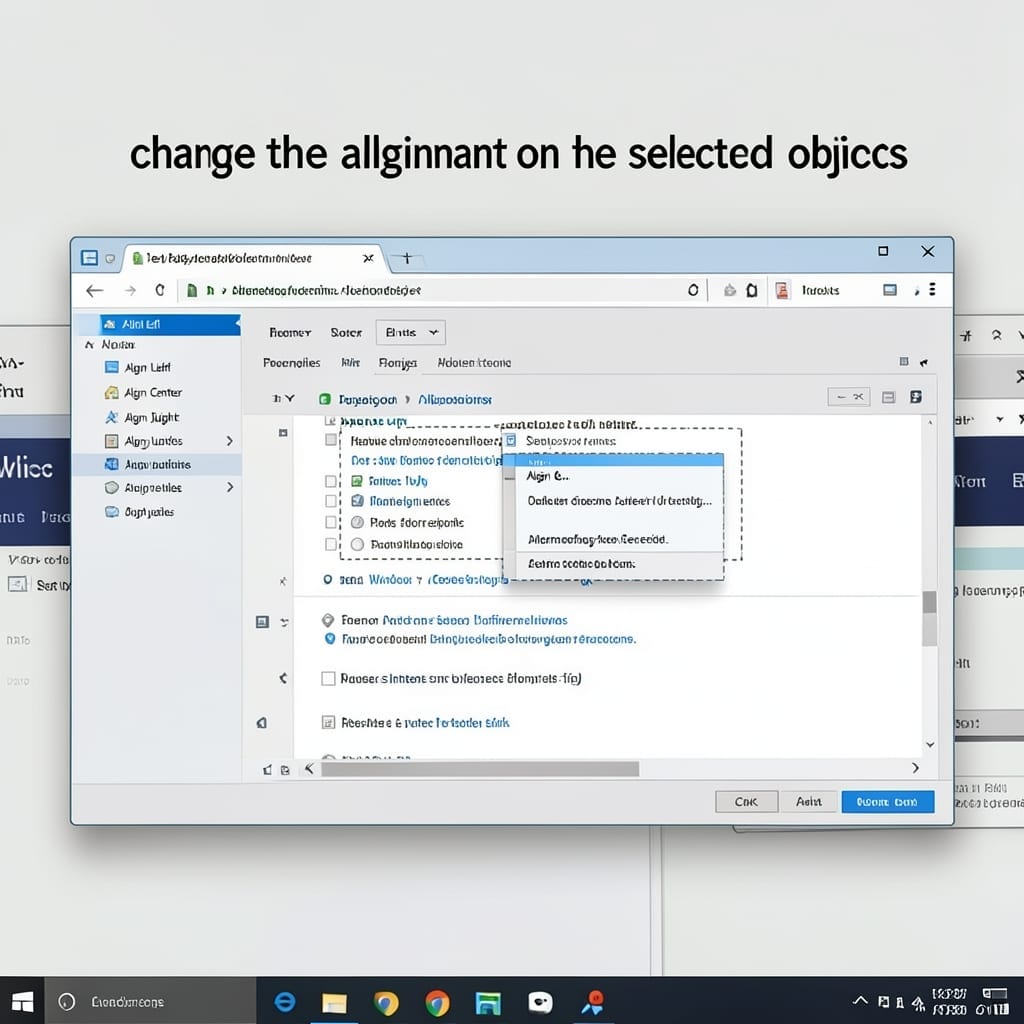The width and height of the screenshot is (1024, 1024).
Task: Click the small x icon in left gutter
Action: pos(283,581)
